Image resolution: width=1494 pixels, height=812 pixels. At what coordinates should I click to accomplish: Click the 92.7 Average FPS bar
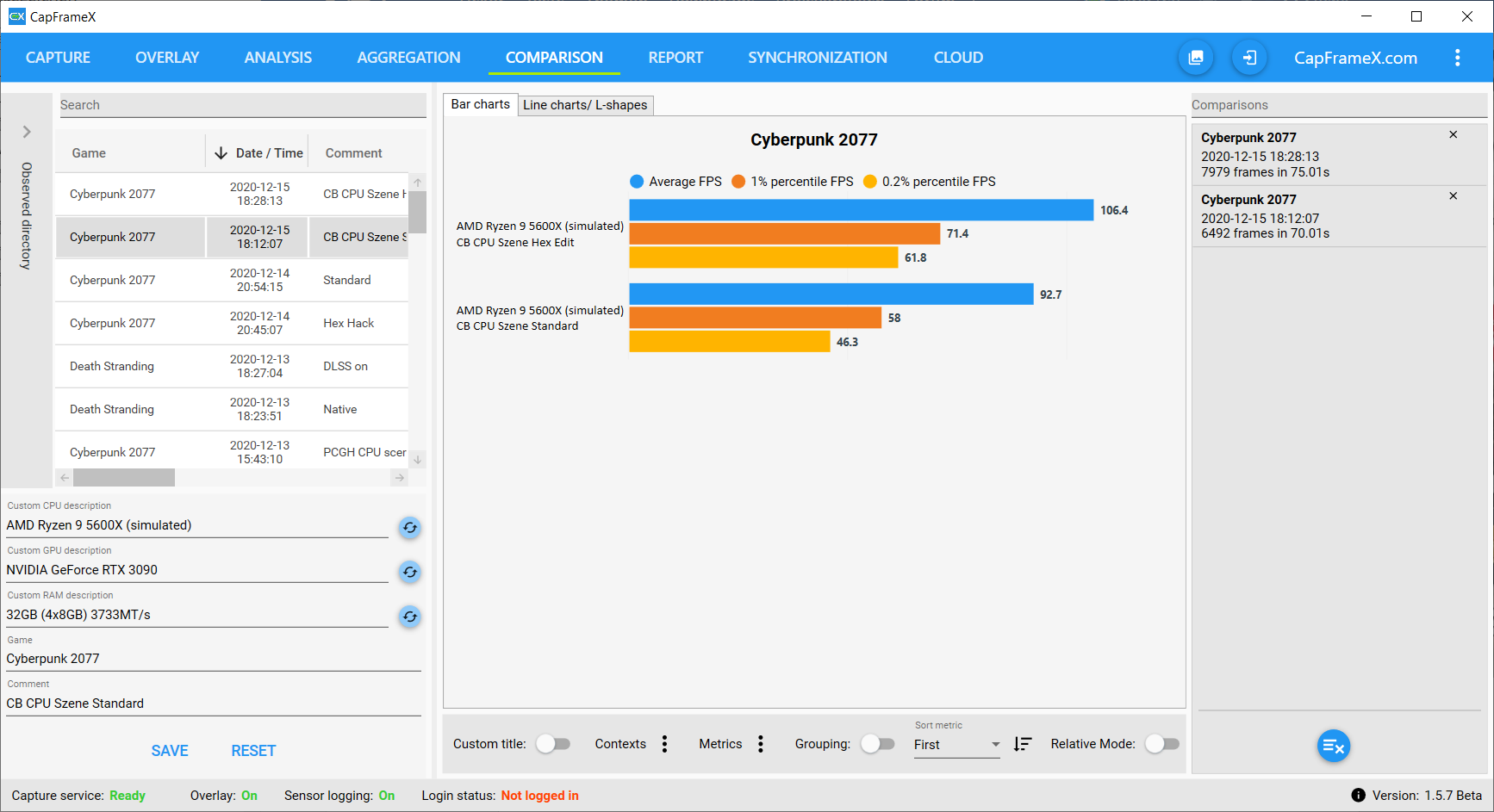(x=831, y=294)
